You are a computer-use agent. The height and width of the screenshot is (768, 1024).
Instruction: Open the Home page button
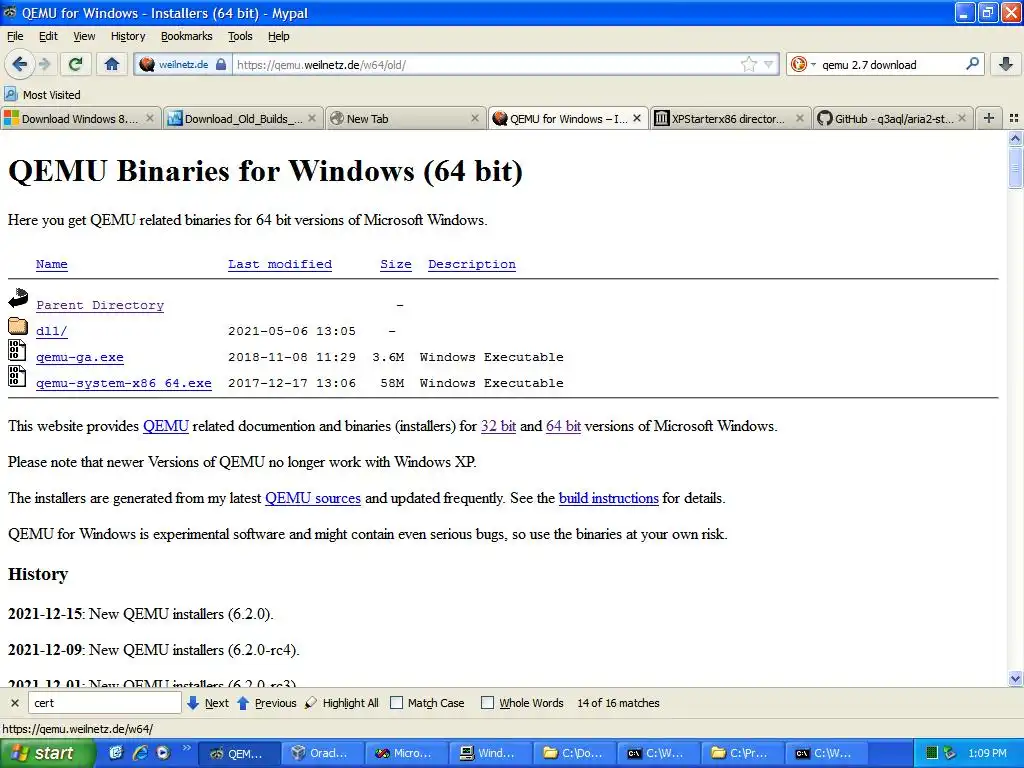pos(112,64)
